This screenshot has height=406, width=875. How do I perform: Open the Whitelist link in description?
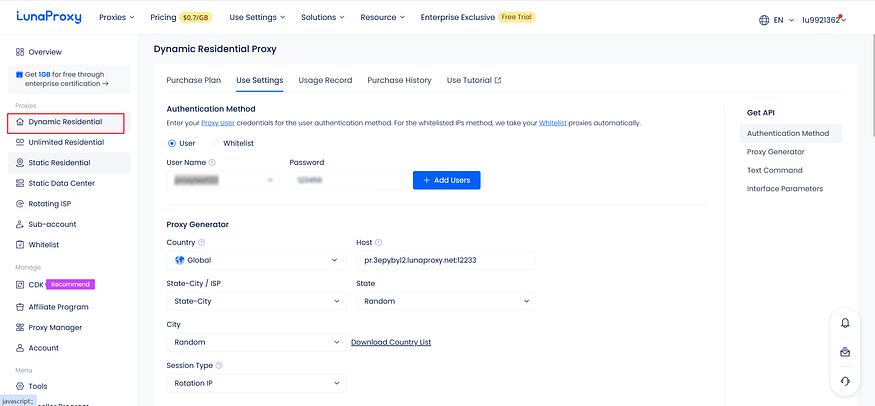tap(553, 123)
